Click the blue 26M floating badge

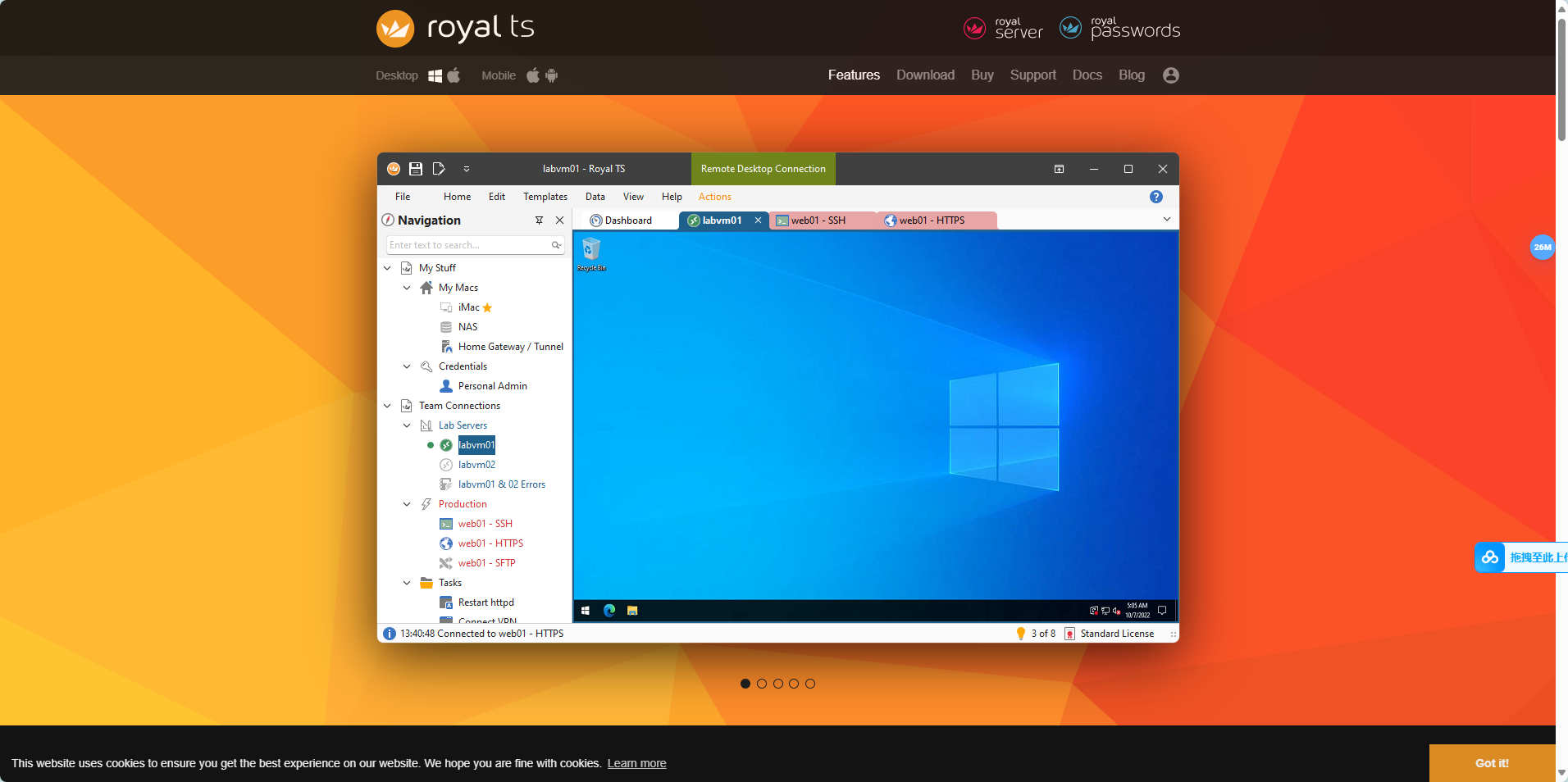tap(1543, 247)
